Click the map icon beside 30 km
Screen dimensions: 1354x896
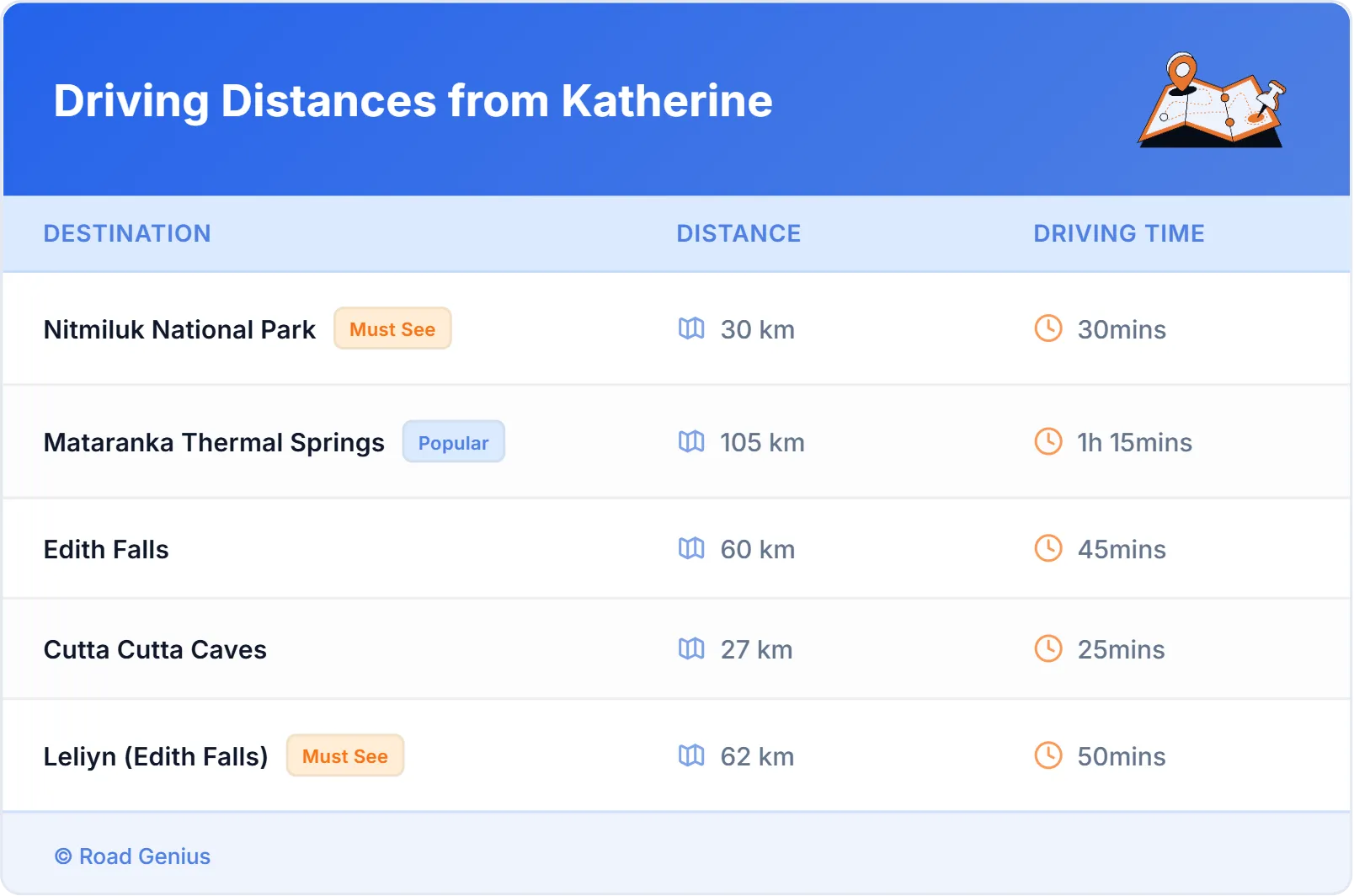click(691, 328)
